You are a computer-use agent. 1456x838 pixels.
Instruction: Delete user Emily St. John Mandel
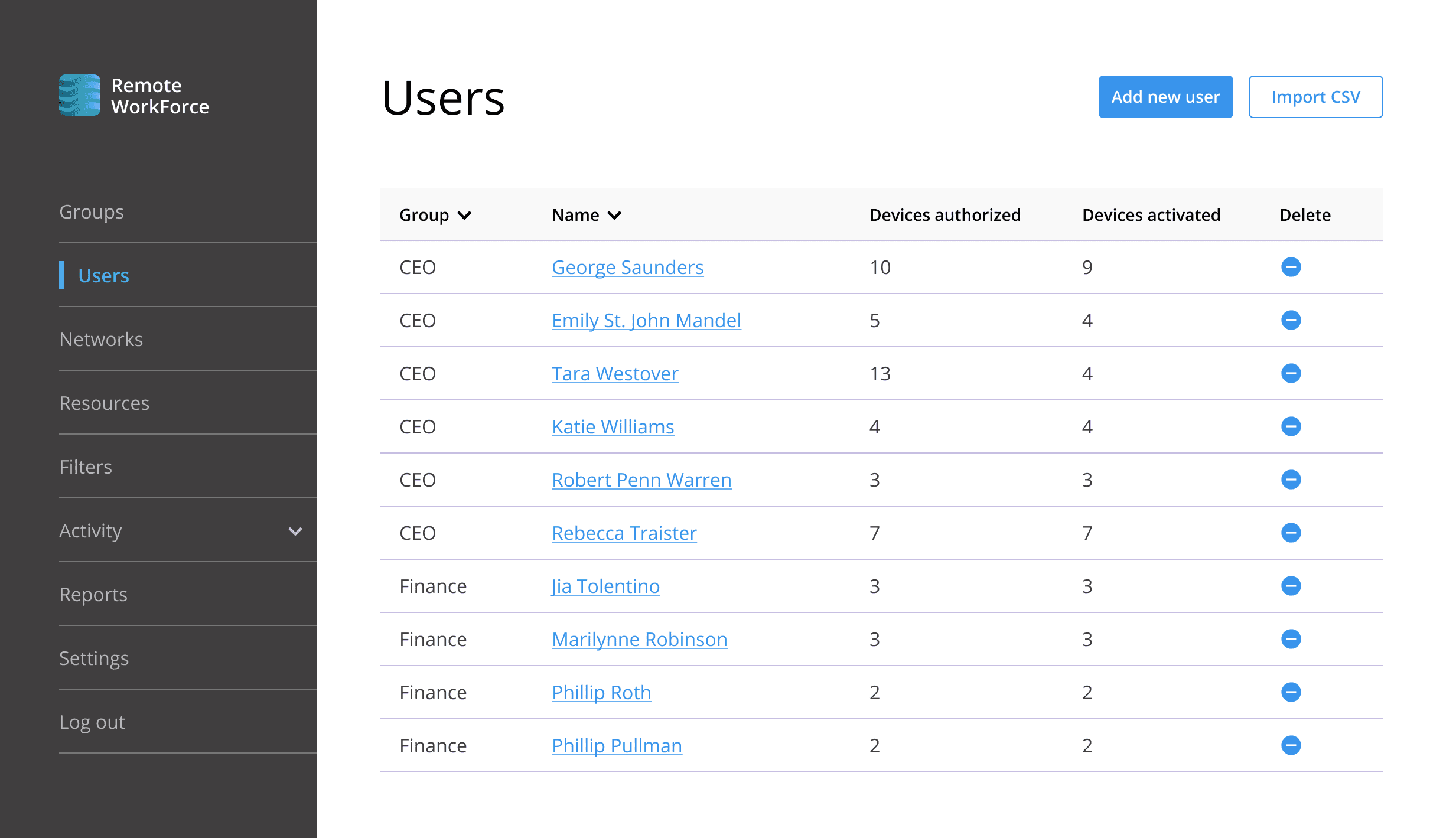click(1291, 320)
